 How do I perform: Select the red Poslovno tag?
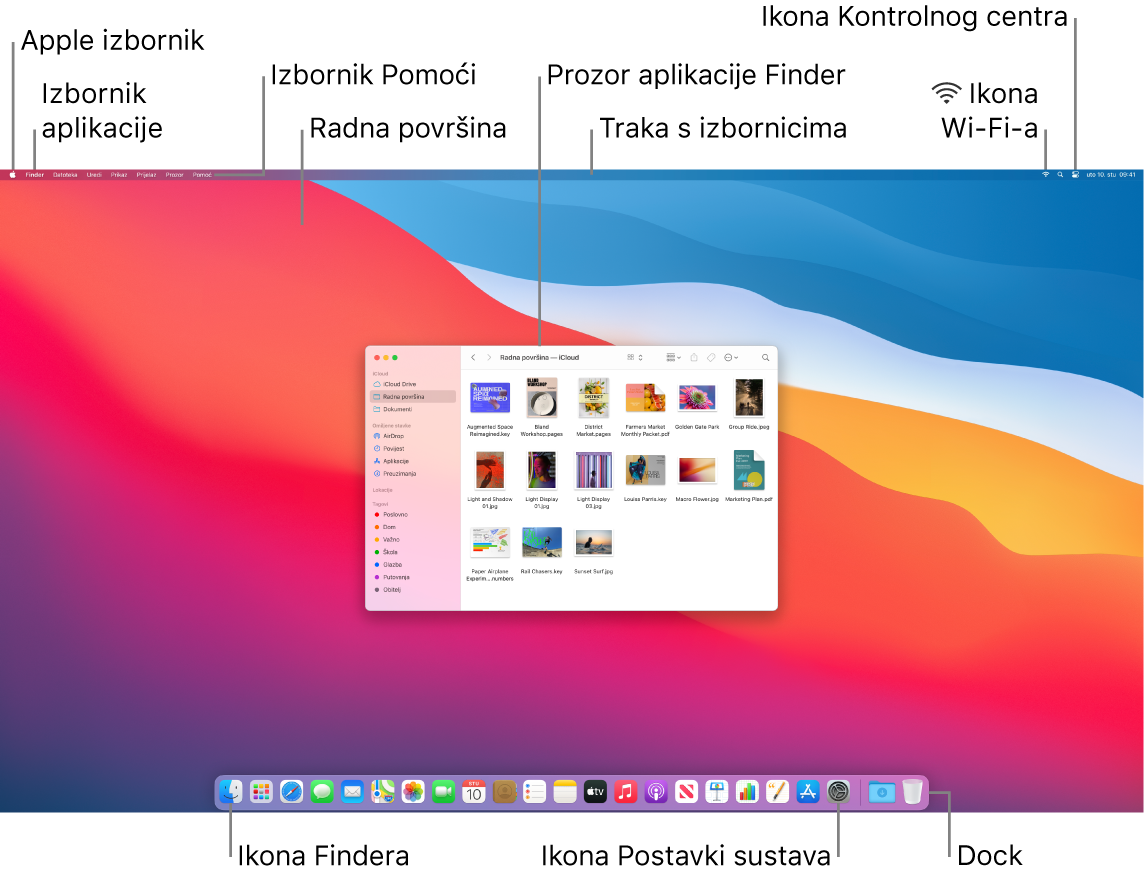(x=395, y=514)
